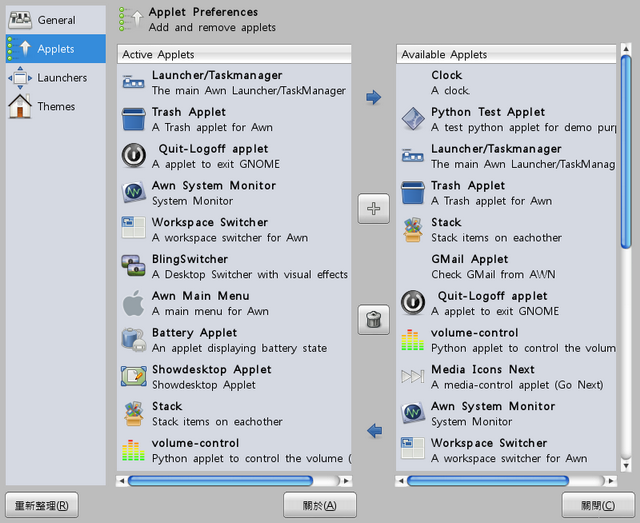
Task: Select the Media Icons Next icon
Action: 413,376
